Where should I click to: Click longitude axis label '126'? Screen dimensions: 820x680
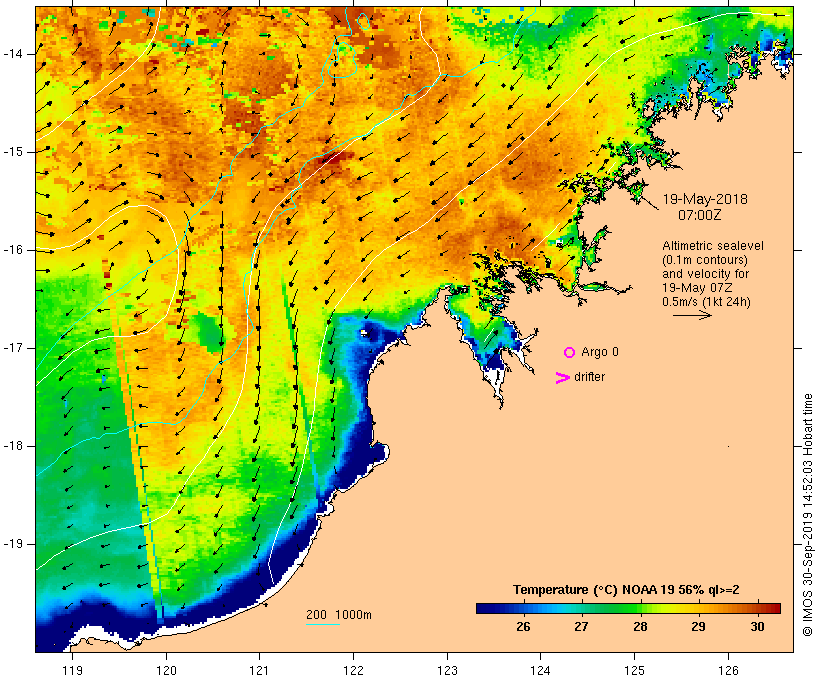(728, 670)
